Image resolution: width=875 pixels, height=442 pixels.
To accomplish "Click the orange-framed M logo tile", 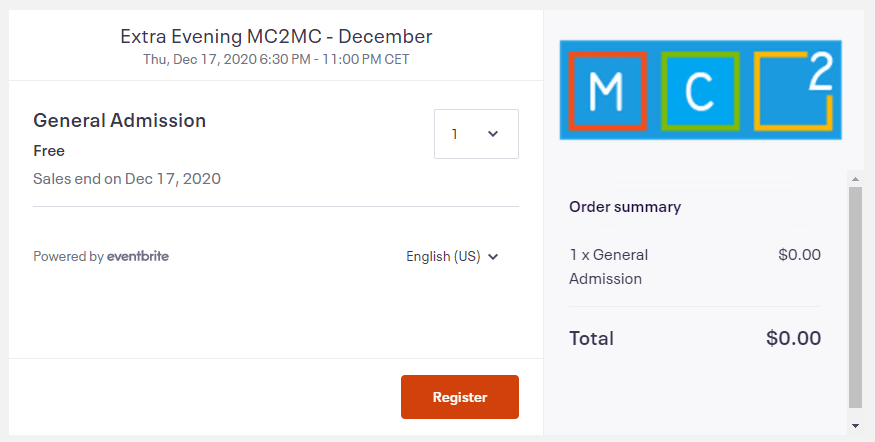I will click(608, 91).
